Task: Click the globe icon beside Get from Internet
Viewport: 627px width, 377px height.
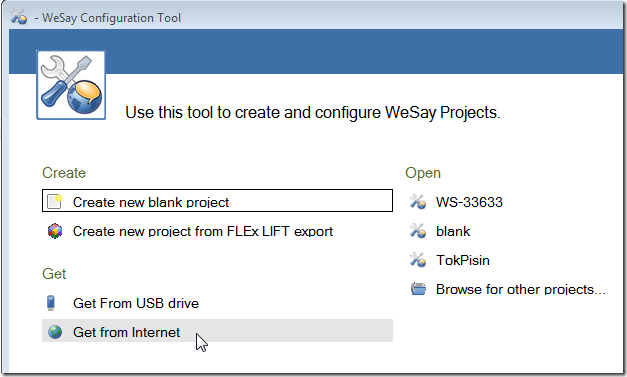Action: (55, 332)
